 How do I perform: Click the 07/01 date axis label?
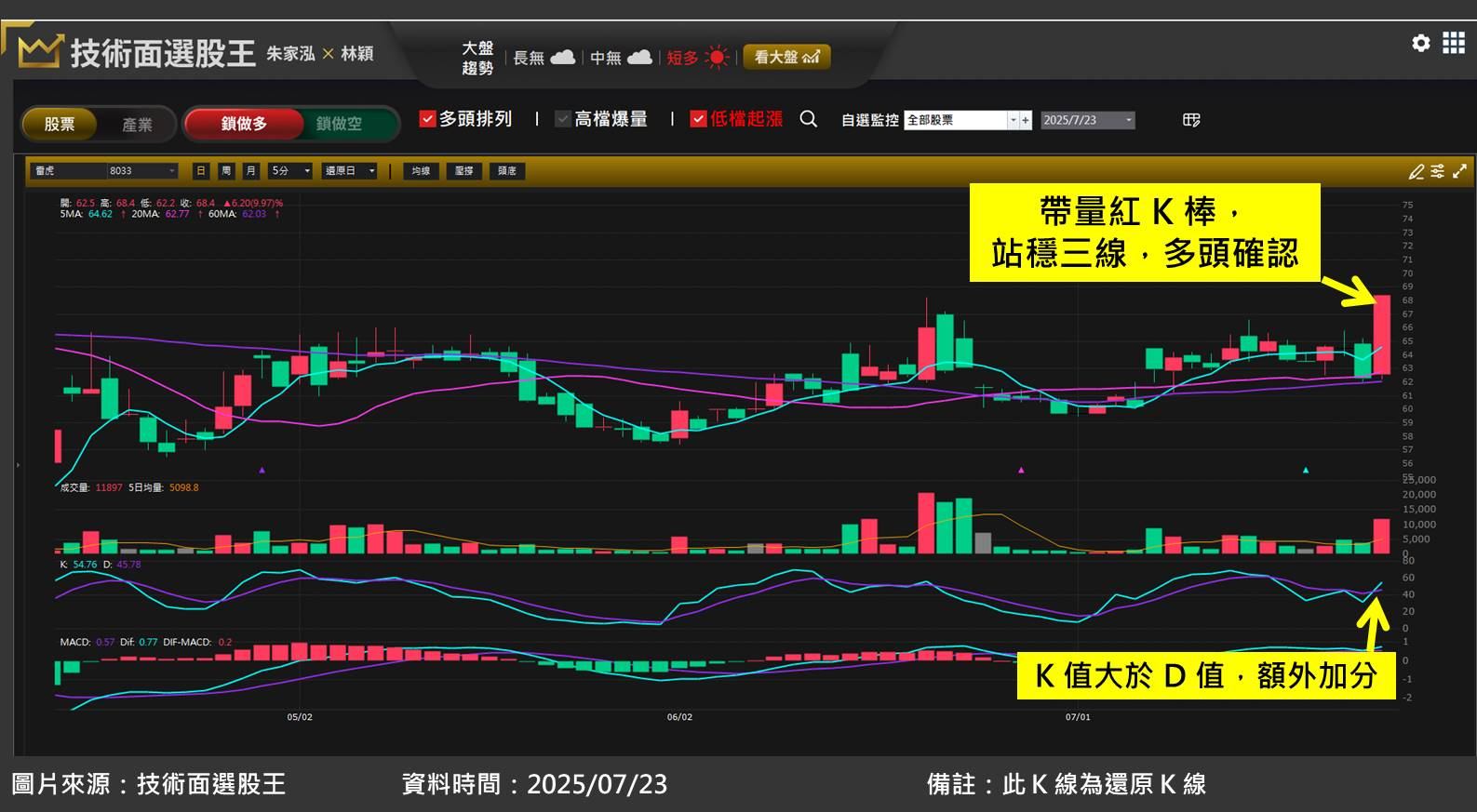[x=1078, y=717]
